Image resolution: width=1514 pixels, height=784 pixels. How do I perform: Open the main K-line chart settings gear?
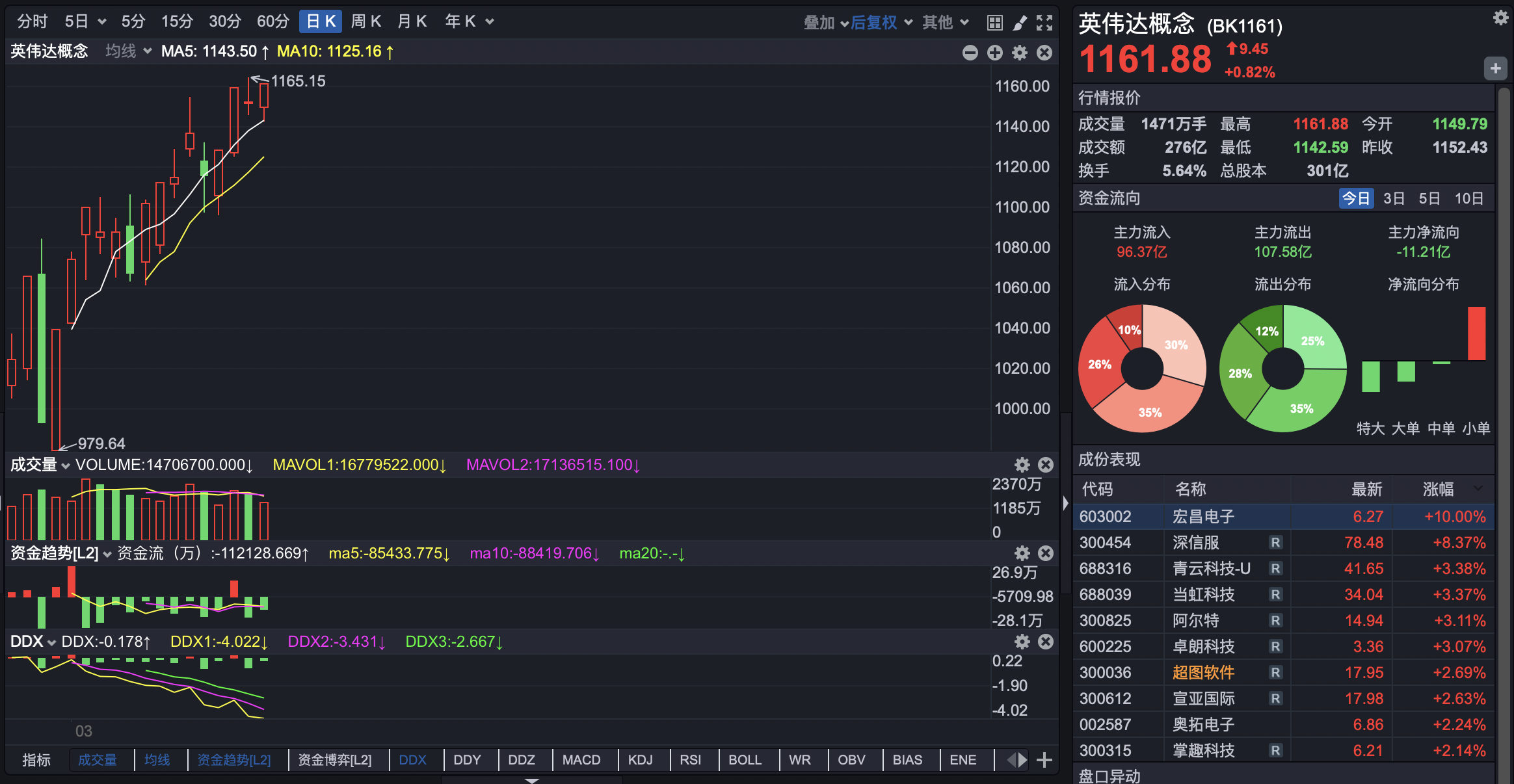(x=1020, y=53)
